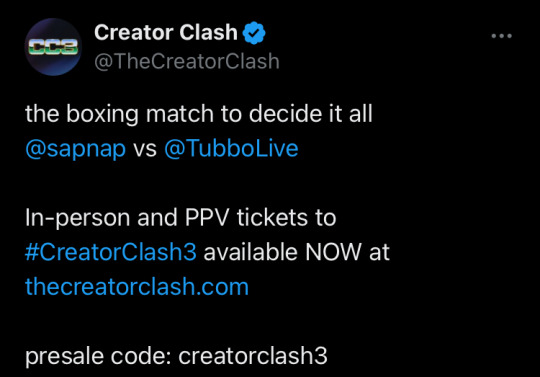This screenshot has width=540, height=377.
Task: Click the Creator Clash display name
Action: click(x=166, y=32)
